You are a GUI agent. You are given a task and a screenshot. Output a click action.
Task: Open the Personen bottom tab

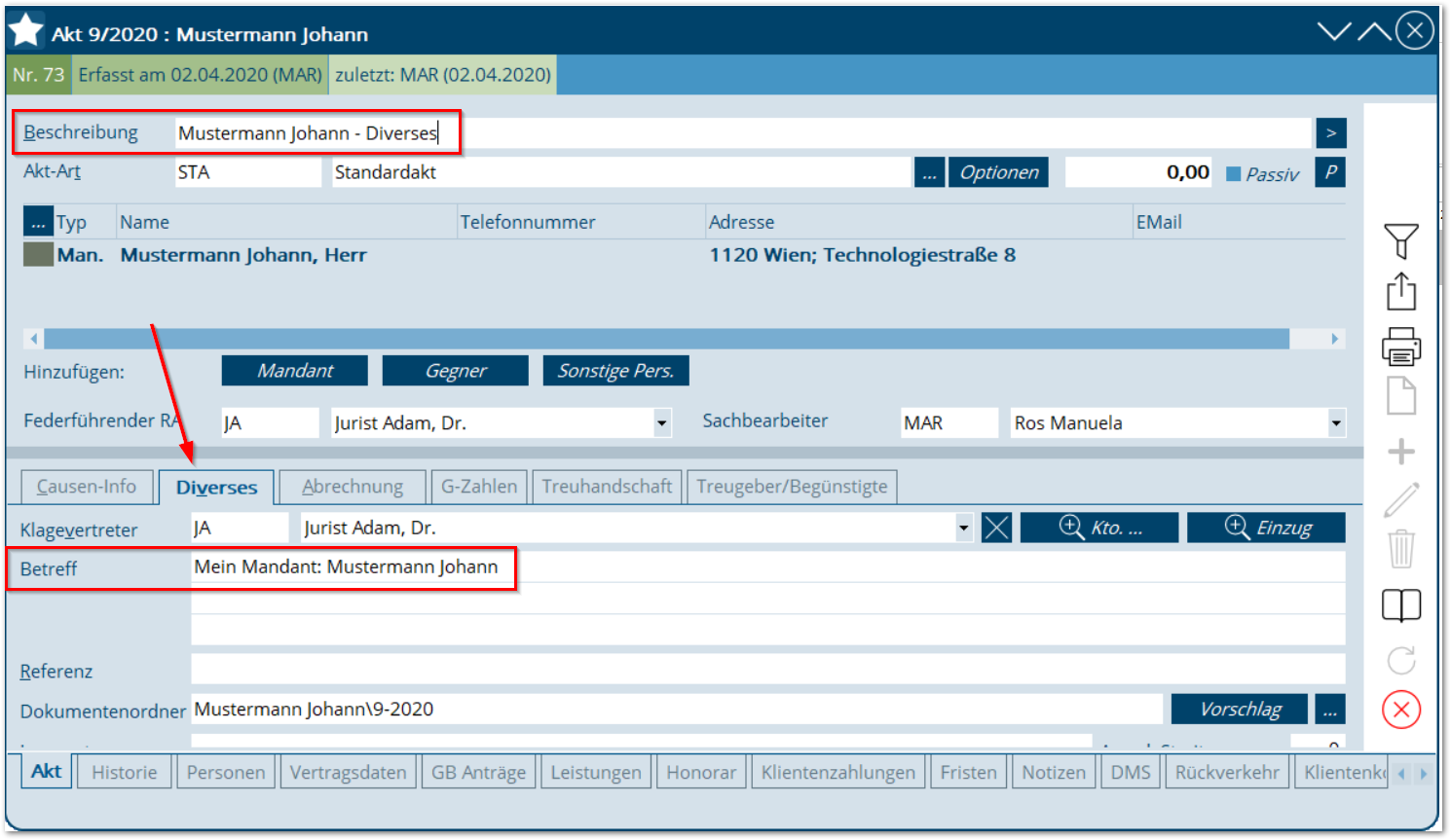coord(226,773)
